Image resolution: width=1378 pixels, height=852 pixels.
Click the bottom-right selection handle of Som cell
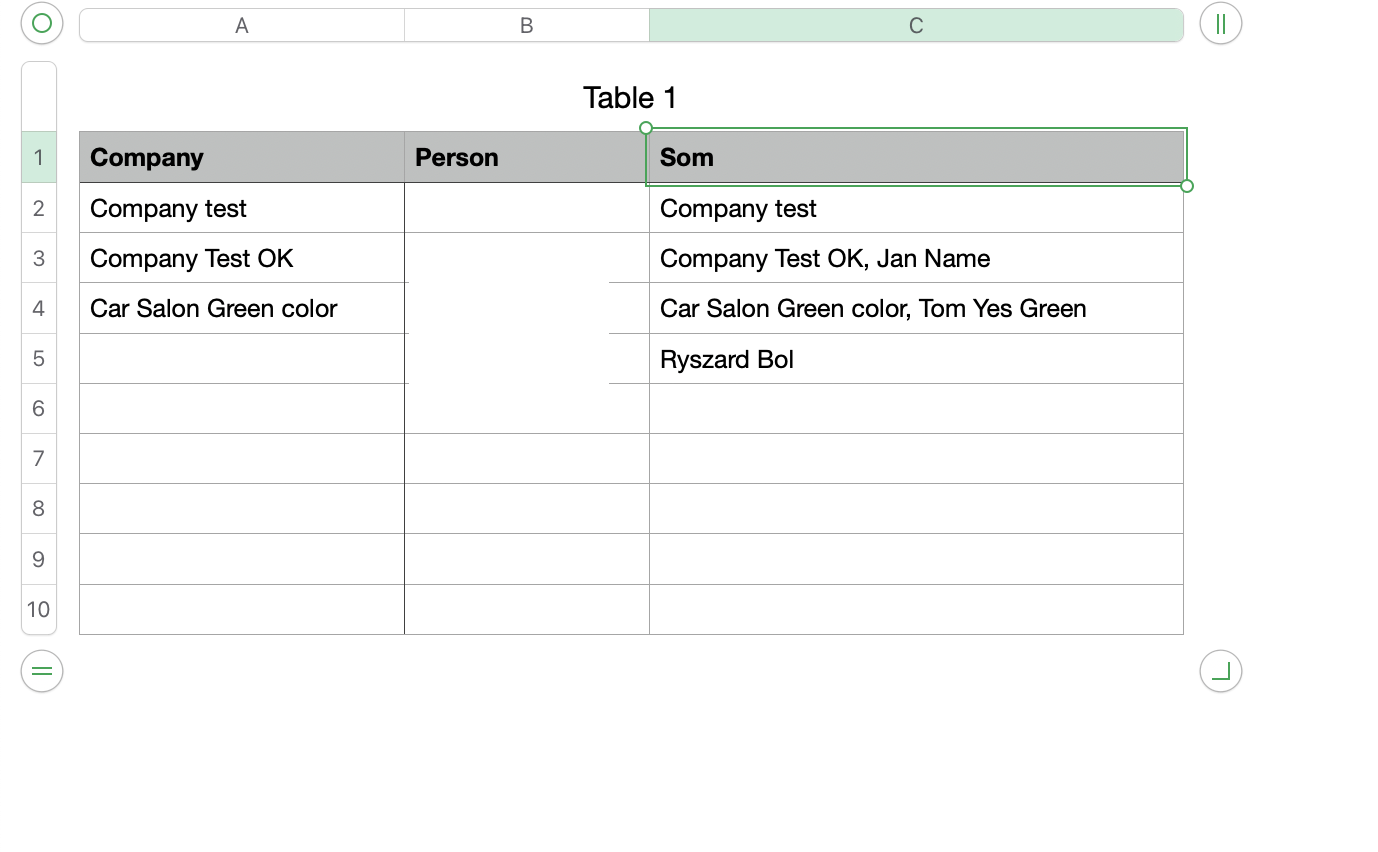1187,186
